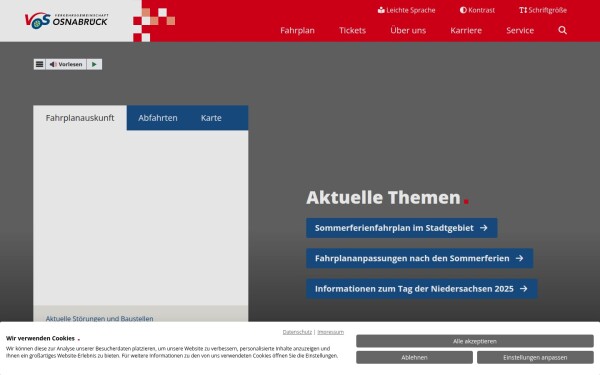Screen dimensions: 600x375
Task: Open Fahrplananpassungen nach den Sommerferien
Action: 419,258
